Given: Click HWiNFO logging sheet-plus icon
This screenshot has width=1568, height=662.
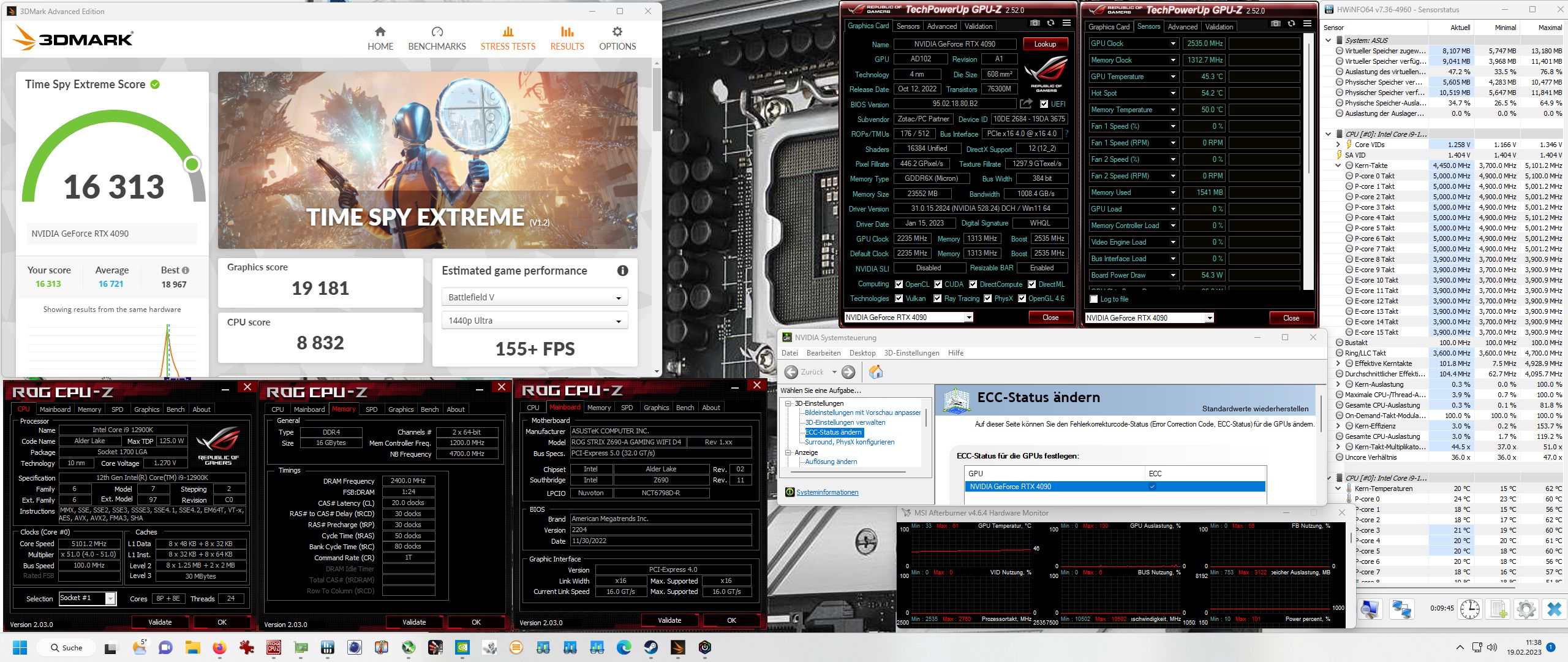Looking at the screenshot, I should (x=1498, y=609).
